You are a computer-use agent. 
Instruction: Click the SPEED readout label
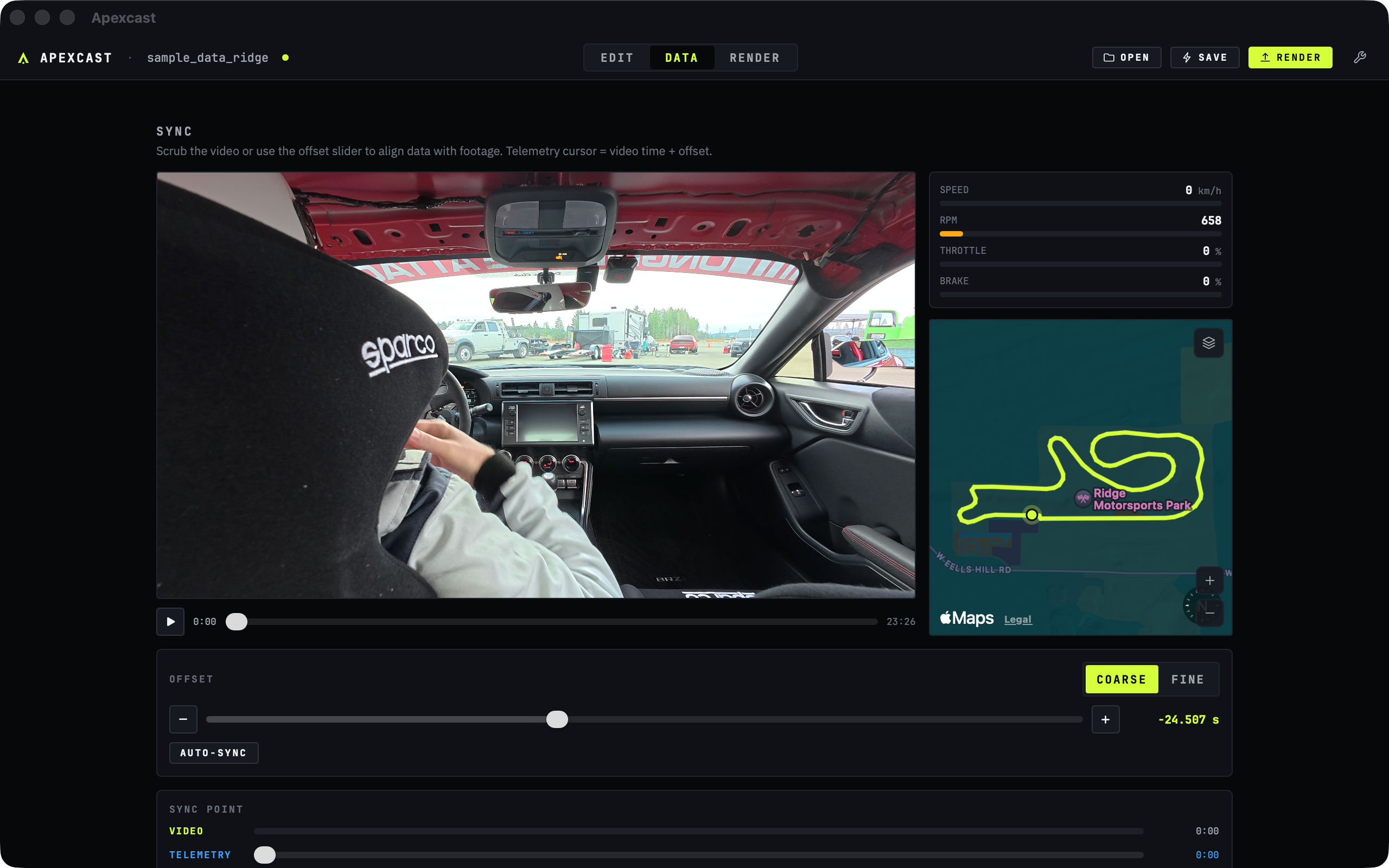coord(954,190)
